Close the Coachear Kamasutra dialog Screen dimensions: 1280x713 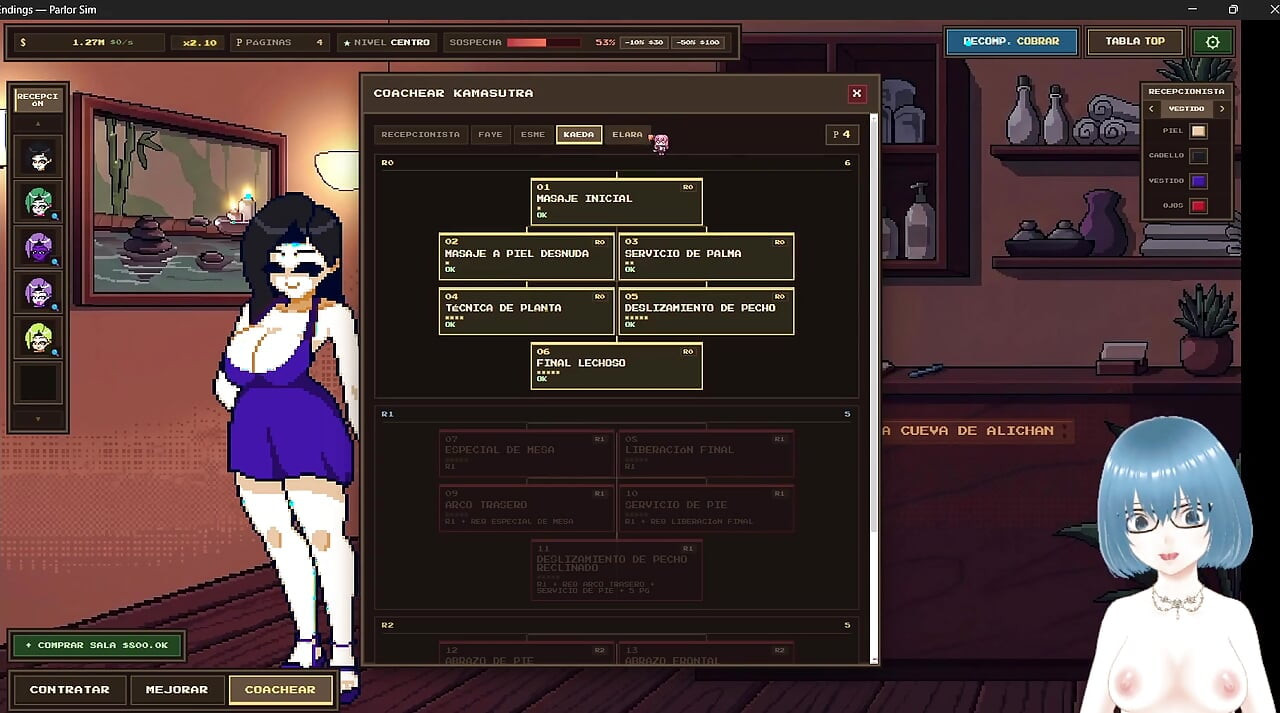(856, 93)
